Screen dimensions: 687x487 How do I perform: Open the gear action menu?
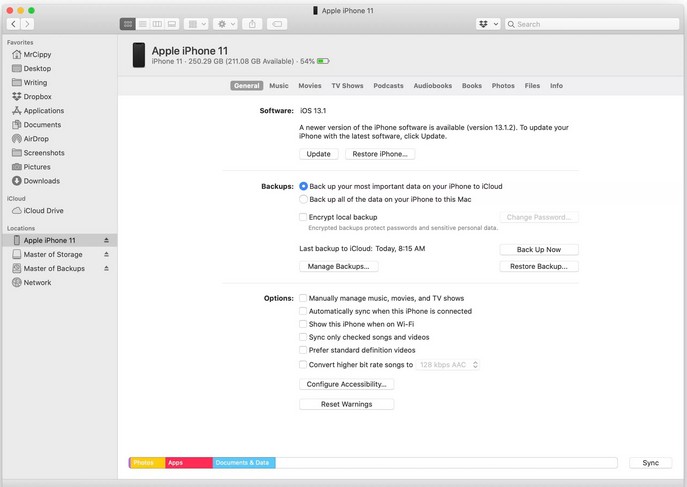(x=226, y=24)
